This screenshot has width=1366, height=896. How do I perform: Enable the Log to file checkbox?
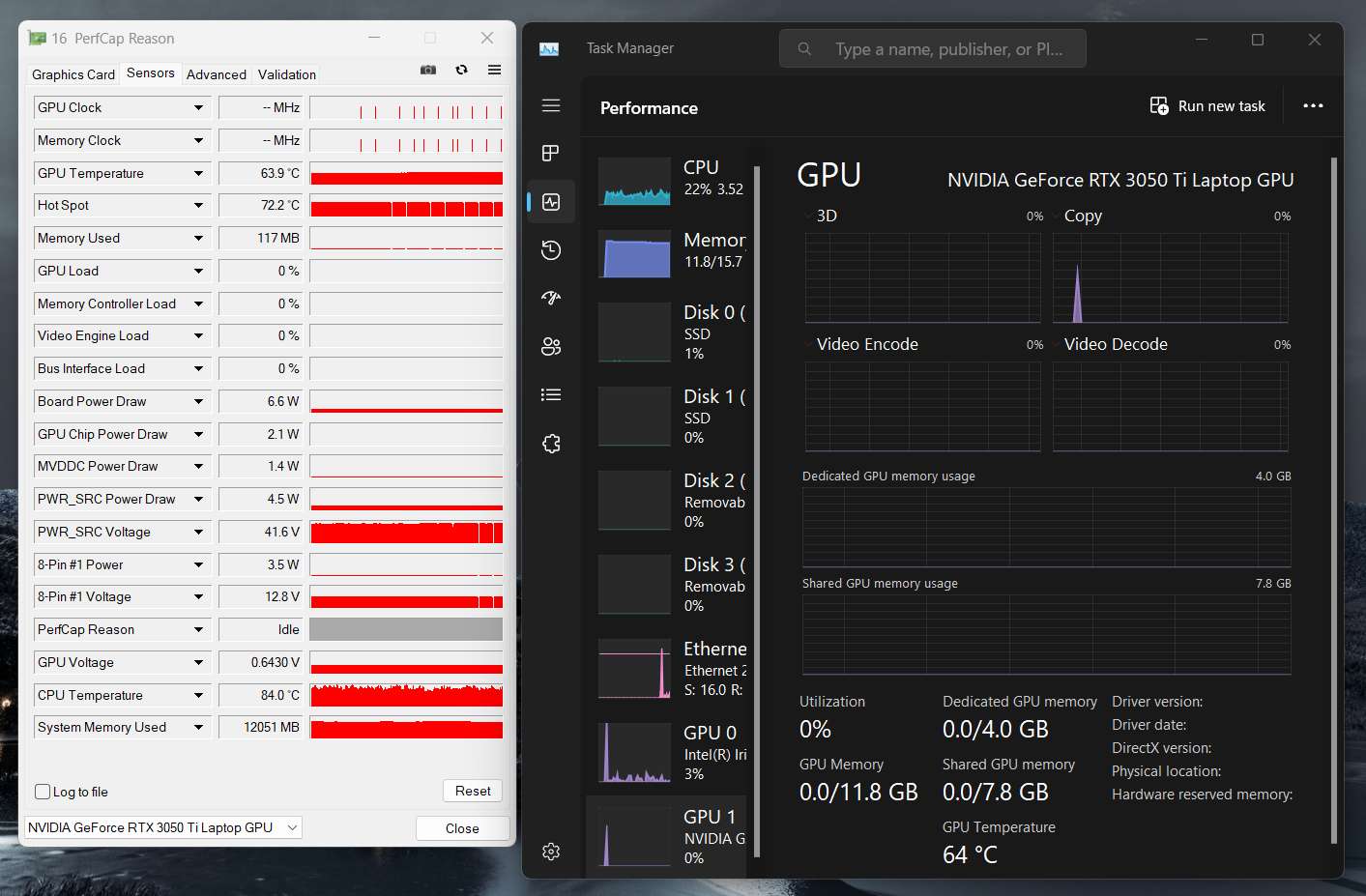point(43,792)
